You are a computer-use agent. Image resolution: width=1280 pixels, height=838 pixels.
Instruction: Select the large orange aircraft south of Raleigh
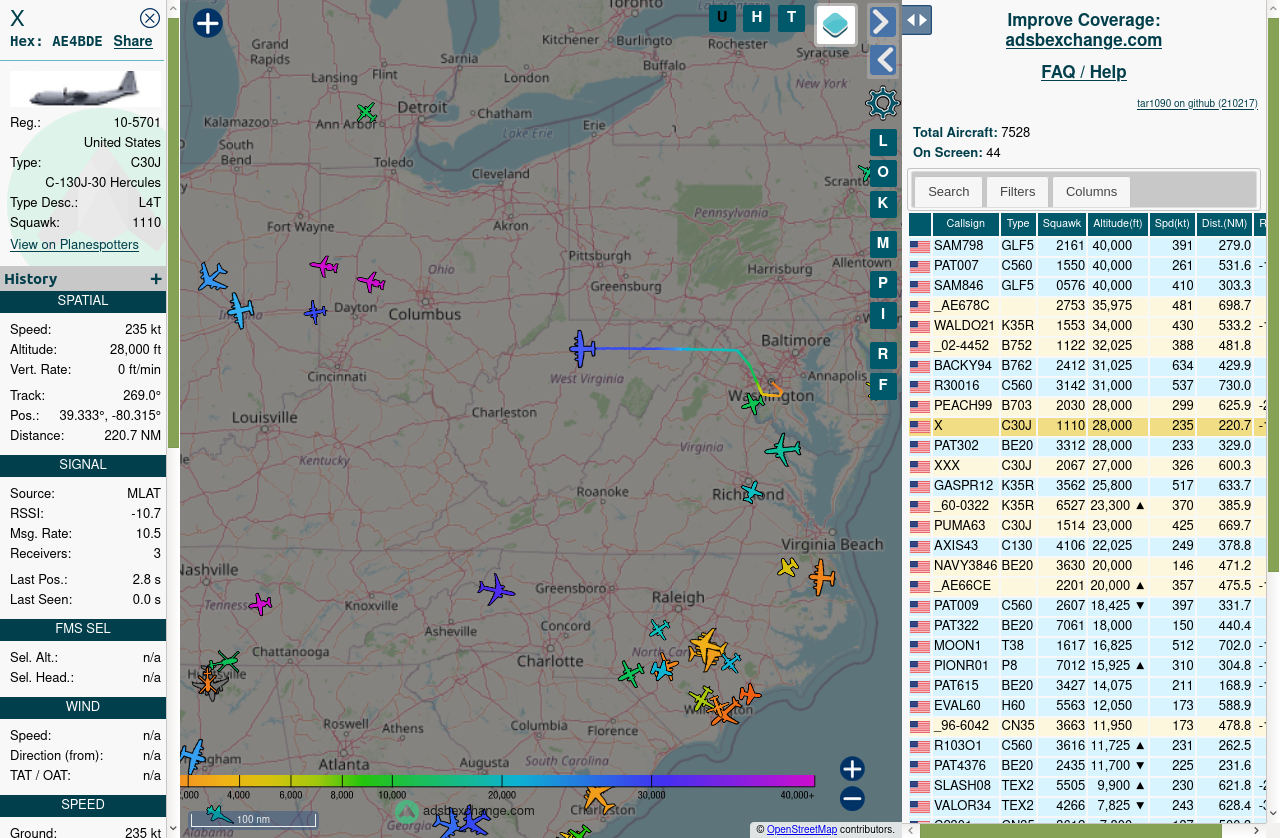click(707, 649)
